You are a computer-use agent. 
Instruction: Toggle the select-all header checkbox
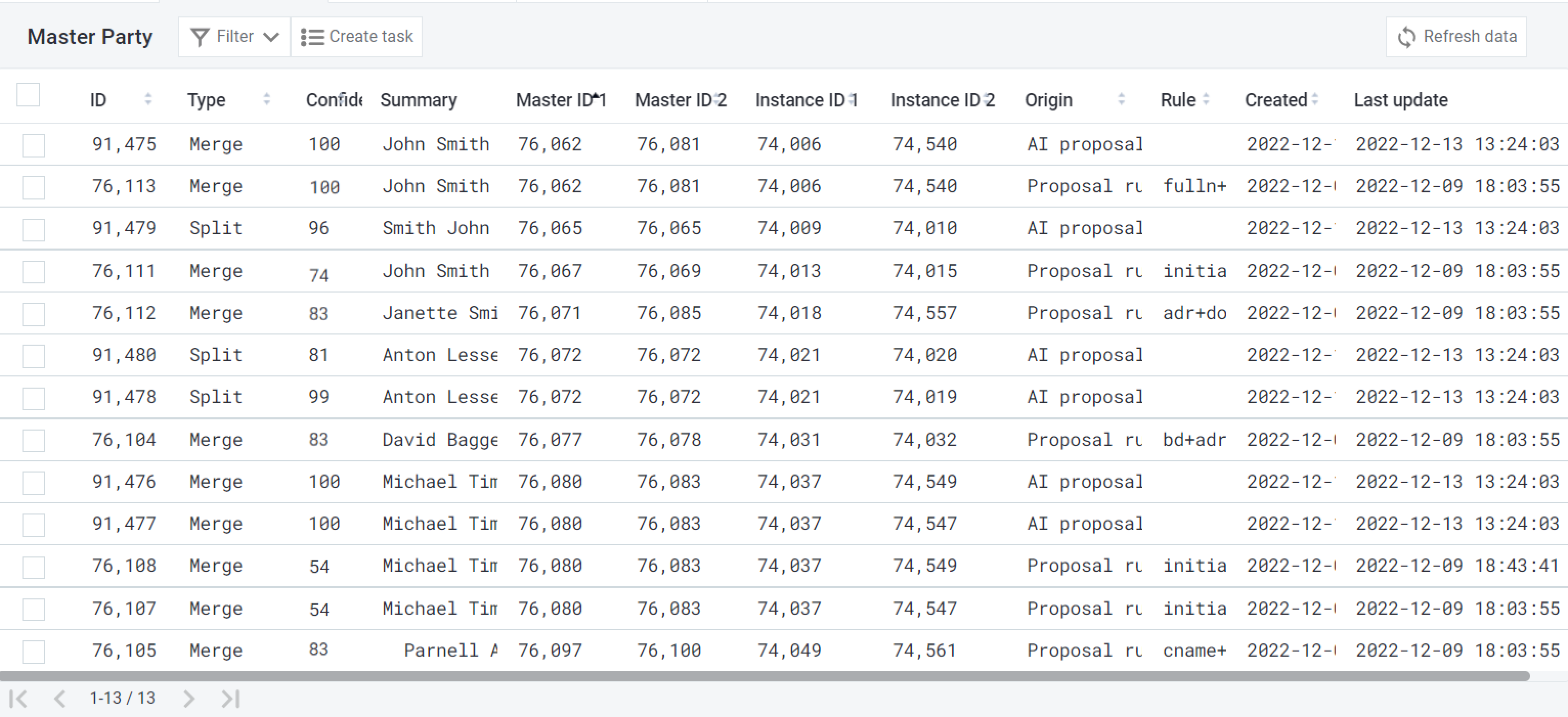[x=28, y=96]
